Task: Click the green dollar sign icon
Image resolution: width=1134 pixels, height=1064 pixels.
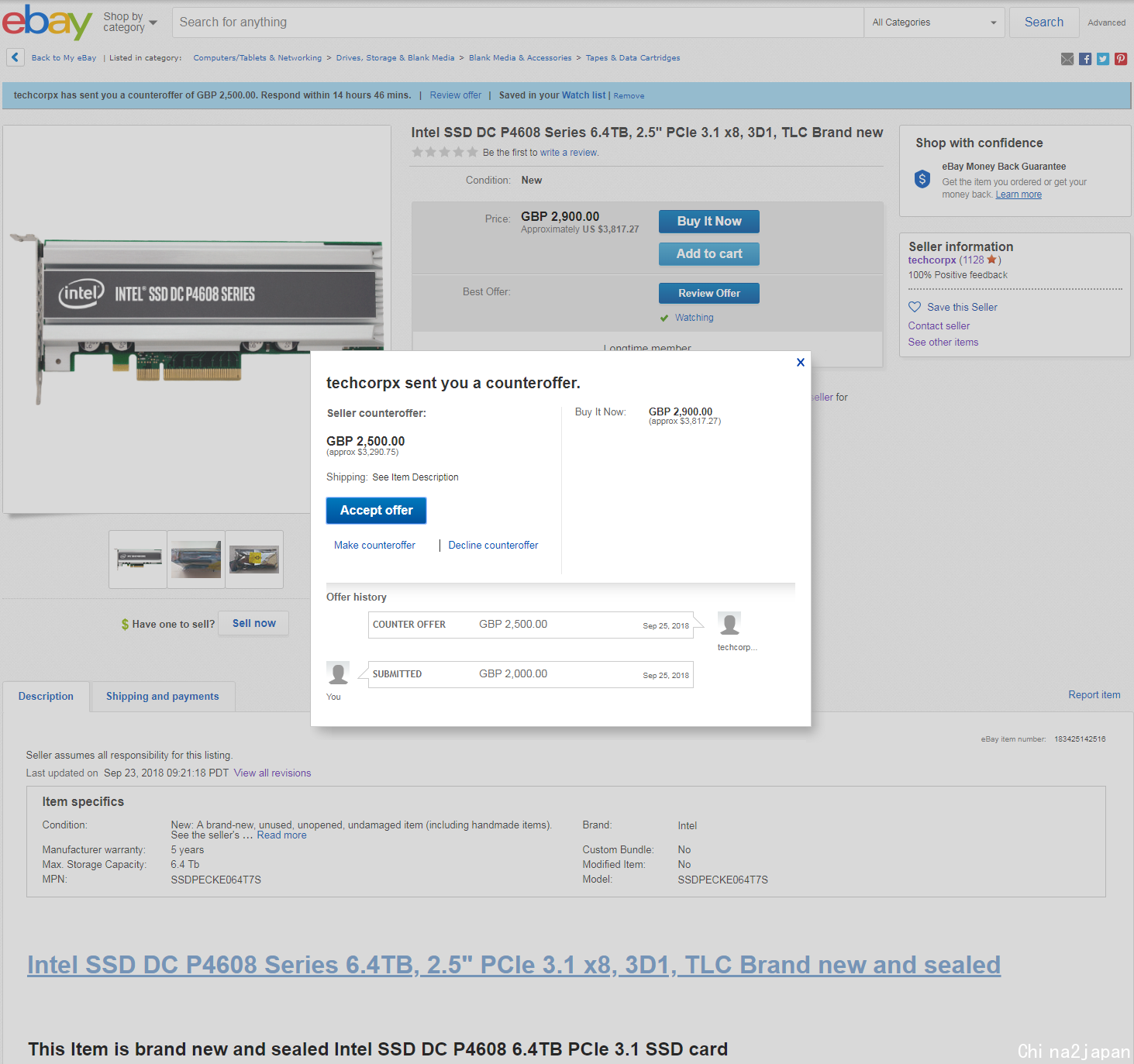Action: pos(125,624)
